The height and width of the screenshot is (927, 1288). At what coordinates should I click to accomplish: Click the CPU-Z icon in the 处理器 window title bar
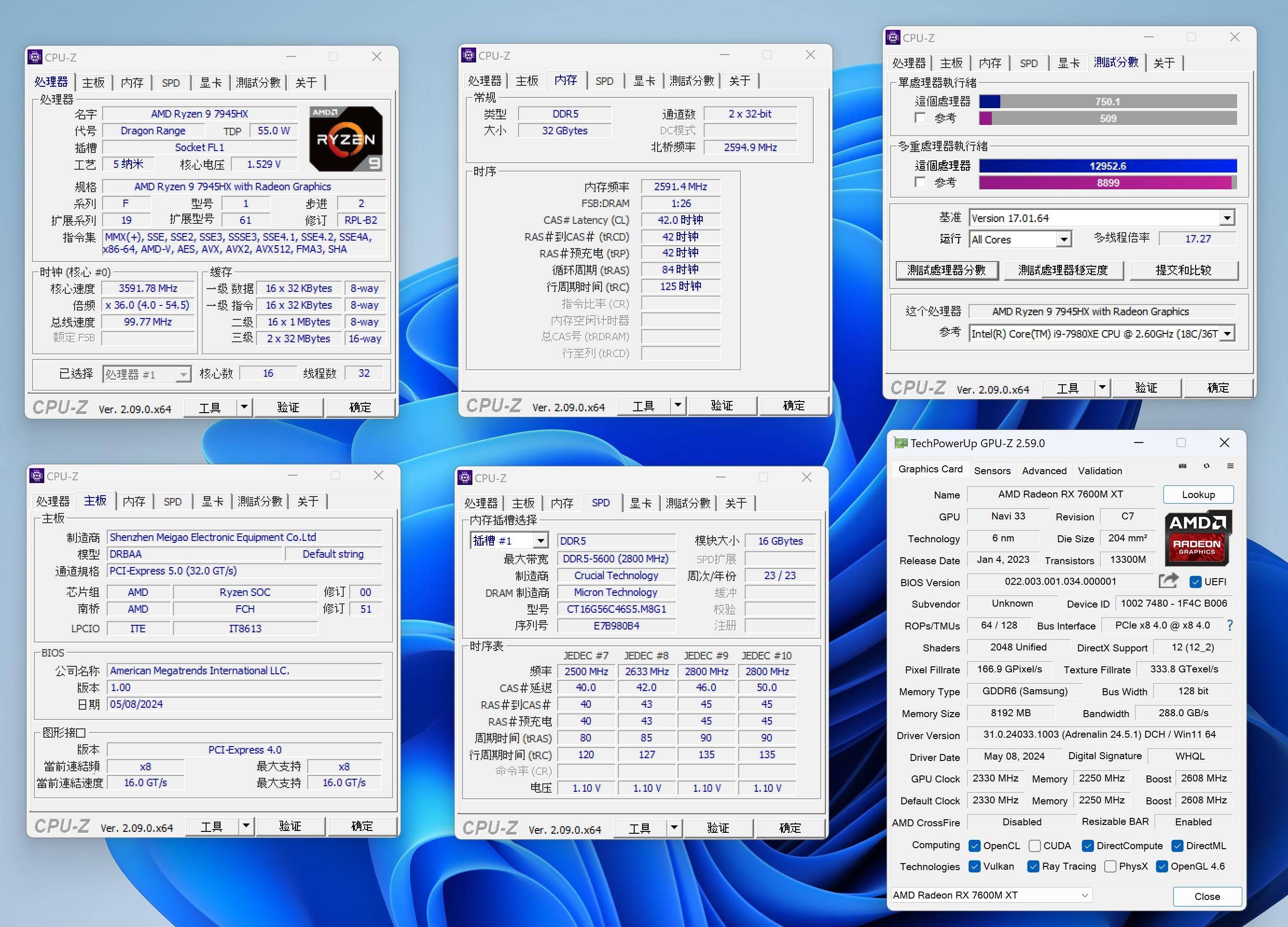(35, 57)
